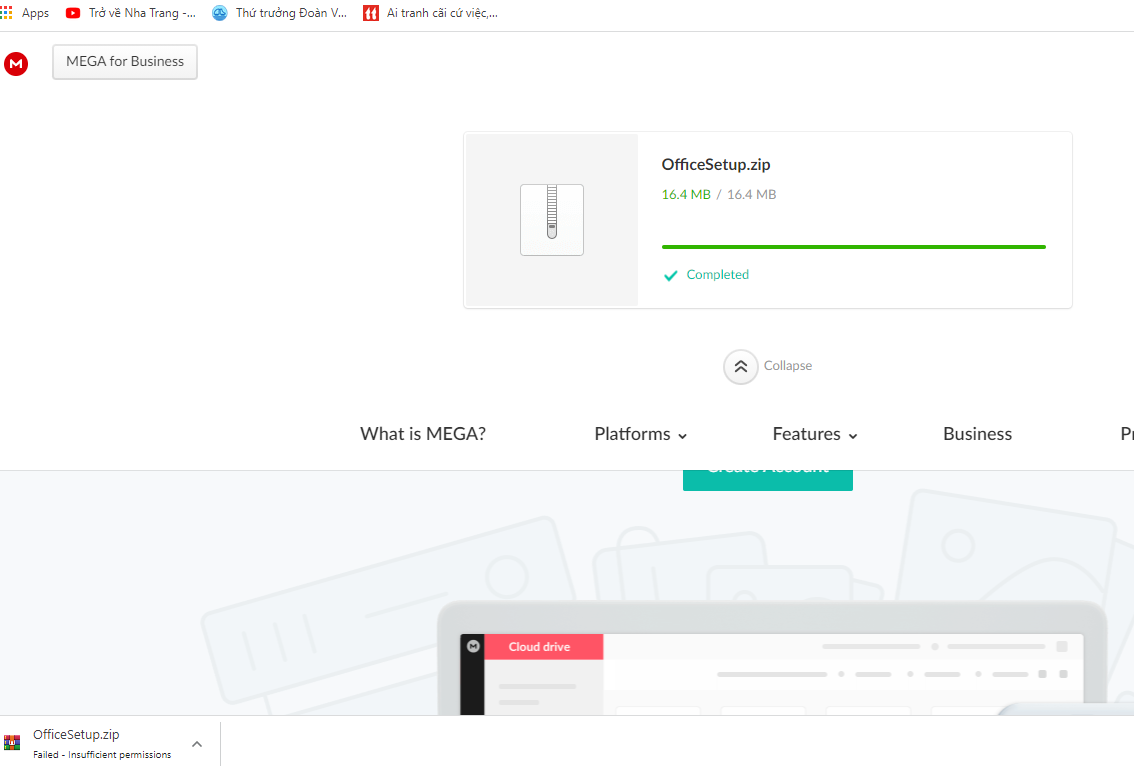This screenshot has width=1134, height=771.
Task: Expand the OfficeSetup.zip download options chevron
Action: coord(197,744)
